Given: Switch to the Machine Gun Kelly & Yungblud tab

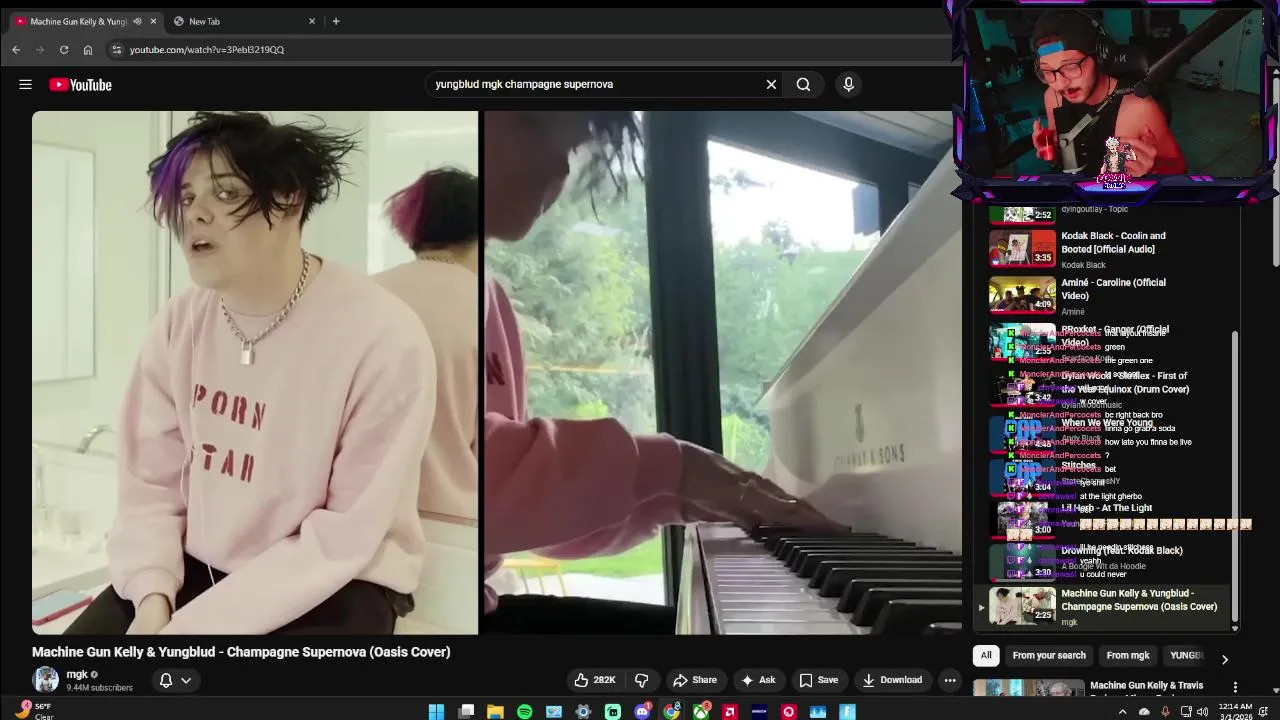Looking at the screenshot, I should coord(78,21).
